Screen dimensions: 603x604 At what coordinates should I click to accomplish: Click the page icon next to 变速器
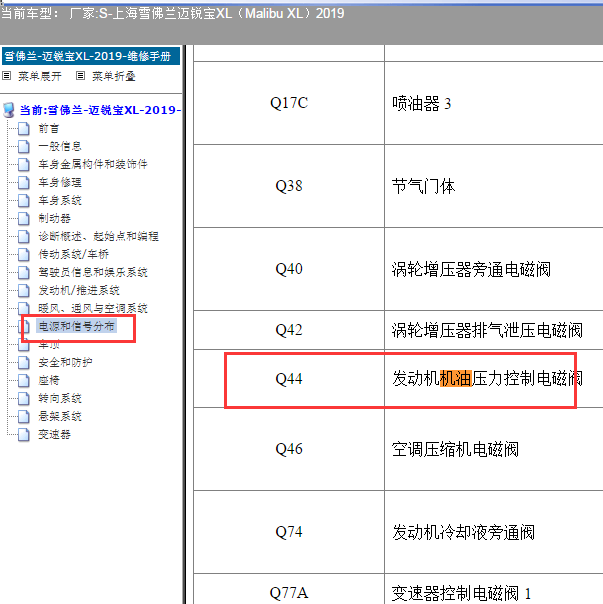[24, 435]
